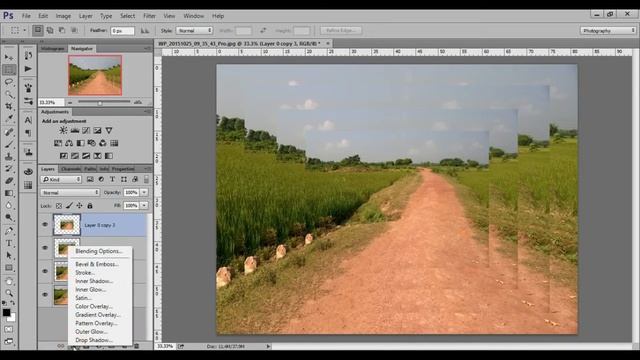Select the Move tool
This screenshot has width=640, height=360.
9,57
